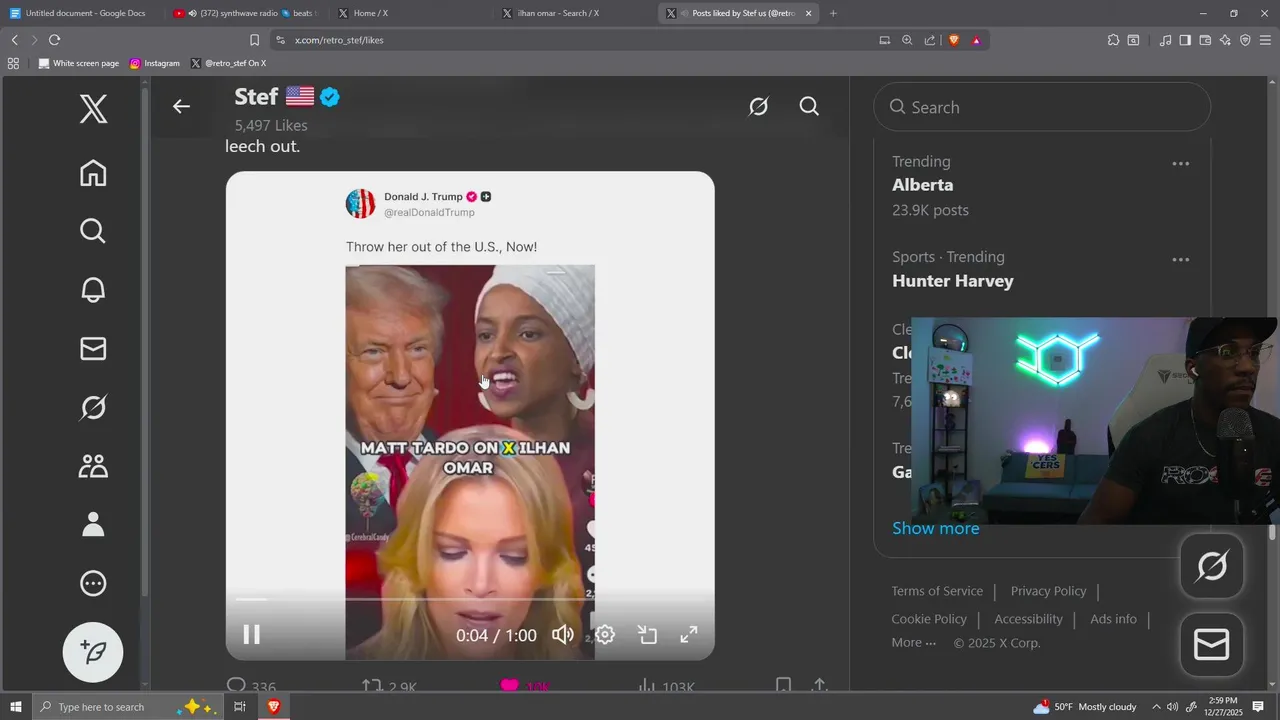Mute the video volume
Viewport: 1280px width, 720px height.
(x=563, y=634)
